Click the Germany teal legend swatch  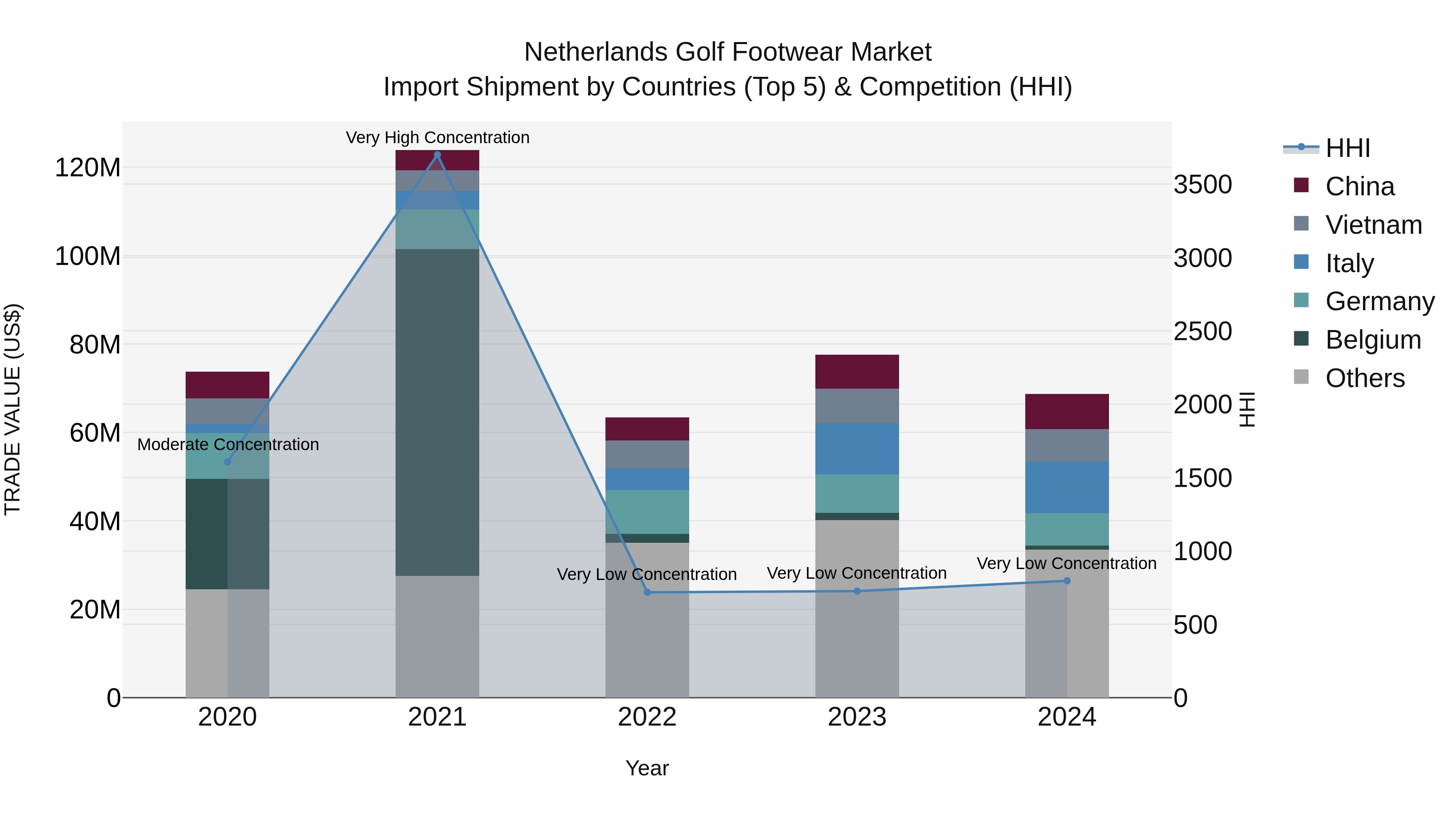pos(1301,300)
